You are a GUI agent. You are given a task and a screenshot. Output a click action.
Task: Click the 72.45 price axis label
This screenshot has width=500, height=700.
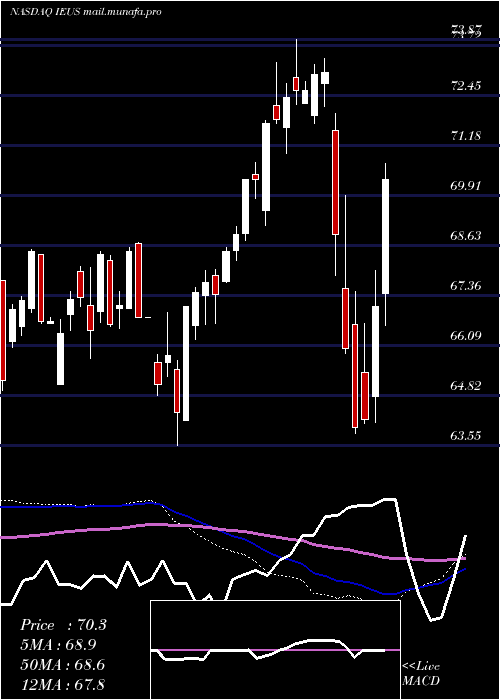click(466, 85)
